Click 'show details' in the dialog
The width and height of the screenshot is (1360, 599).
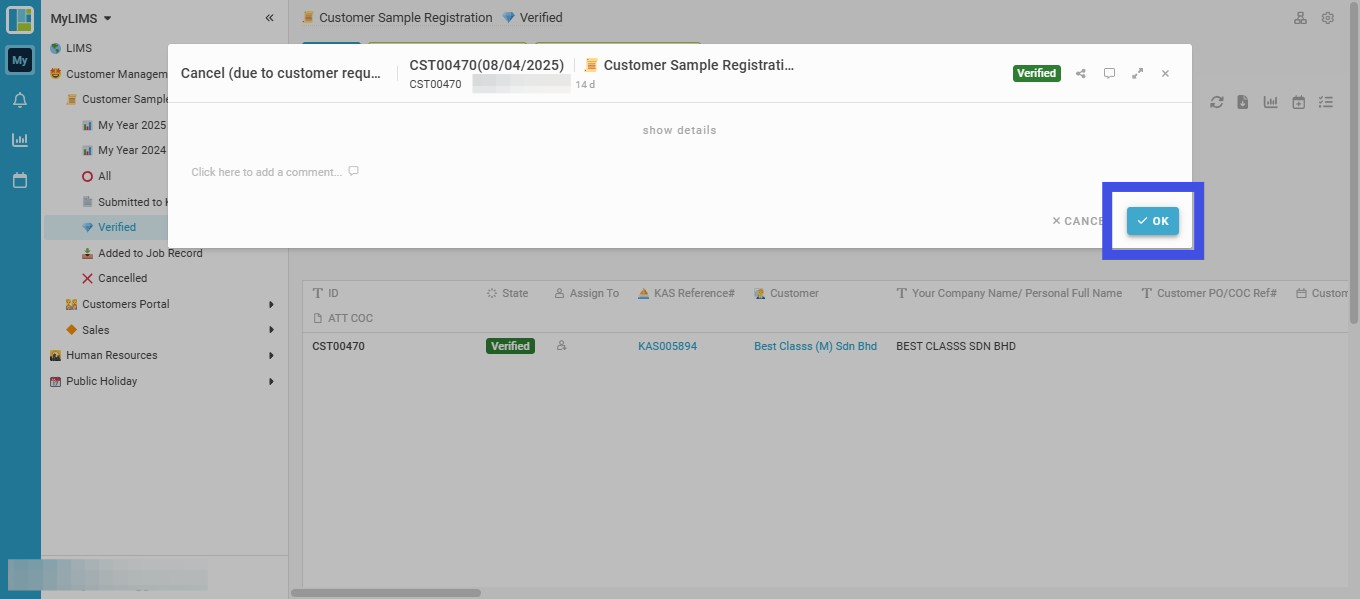pyautogui.click(x=680, y=130)
